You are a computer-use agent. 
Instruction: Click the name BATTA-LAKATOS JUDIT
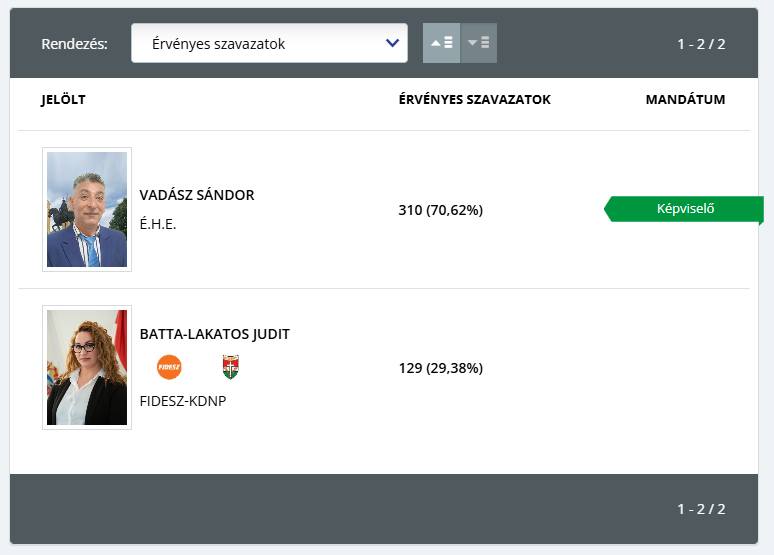(x=214, y=334)
